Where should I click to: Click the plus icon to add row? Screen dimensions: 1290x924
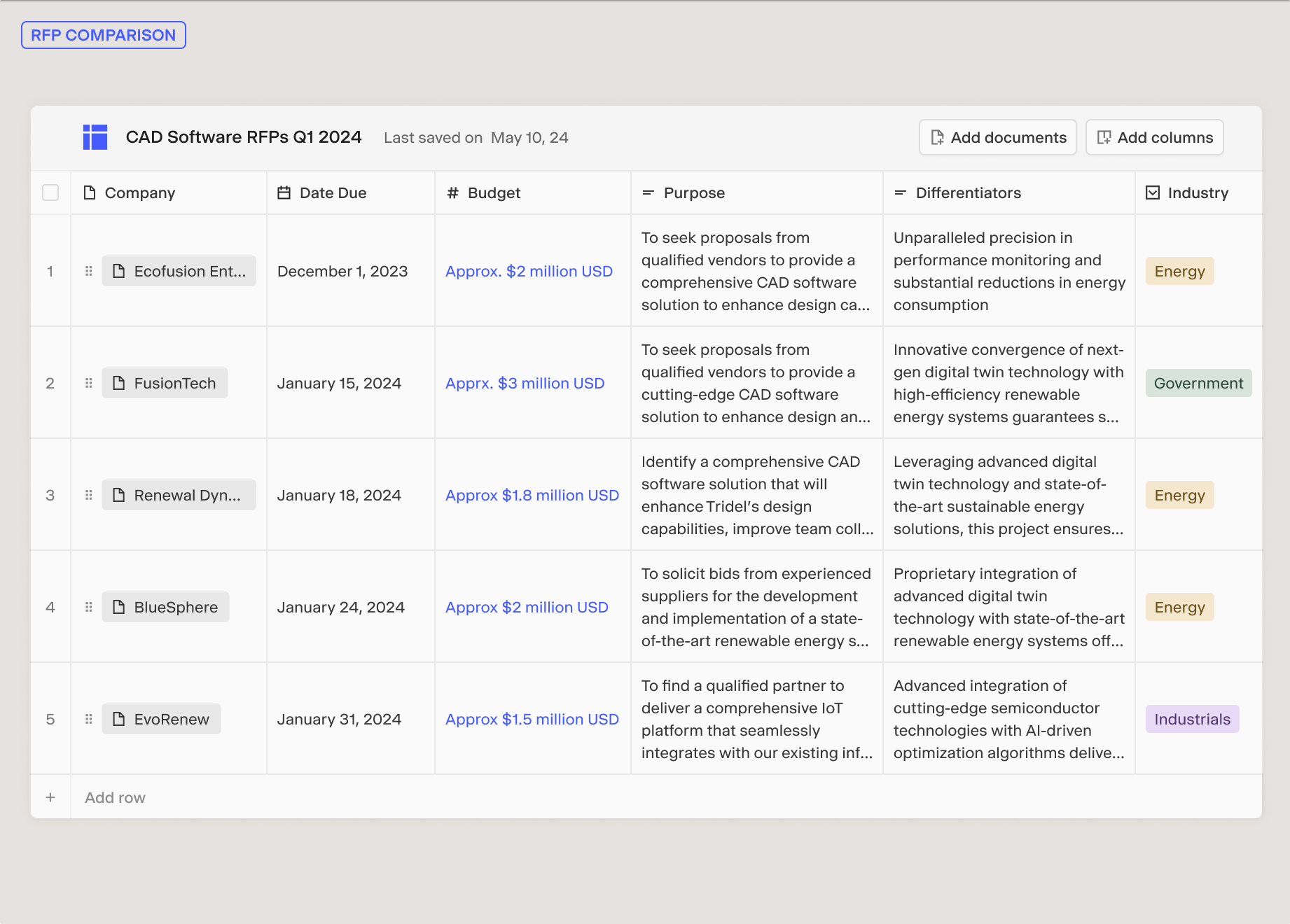coord(50,797)
